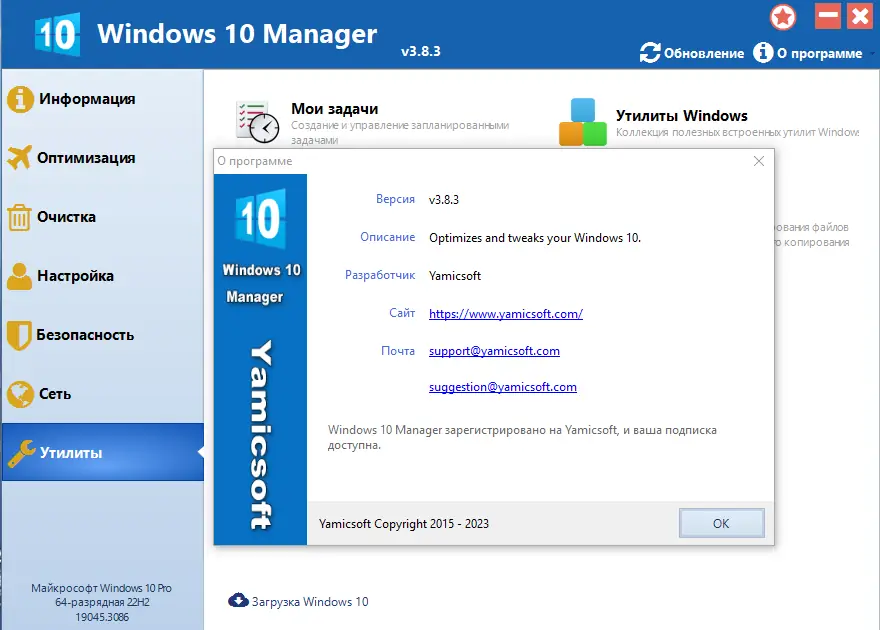Click the info icon beside О программе

click(763, 52)
